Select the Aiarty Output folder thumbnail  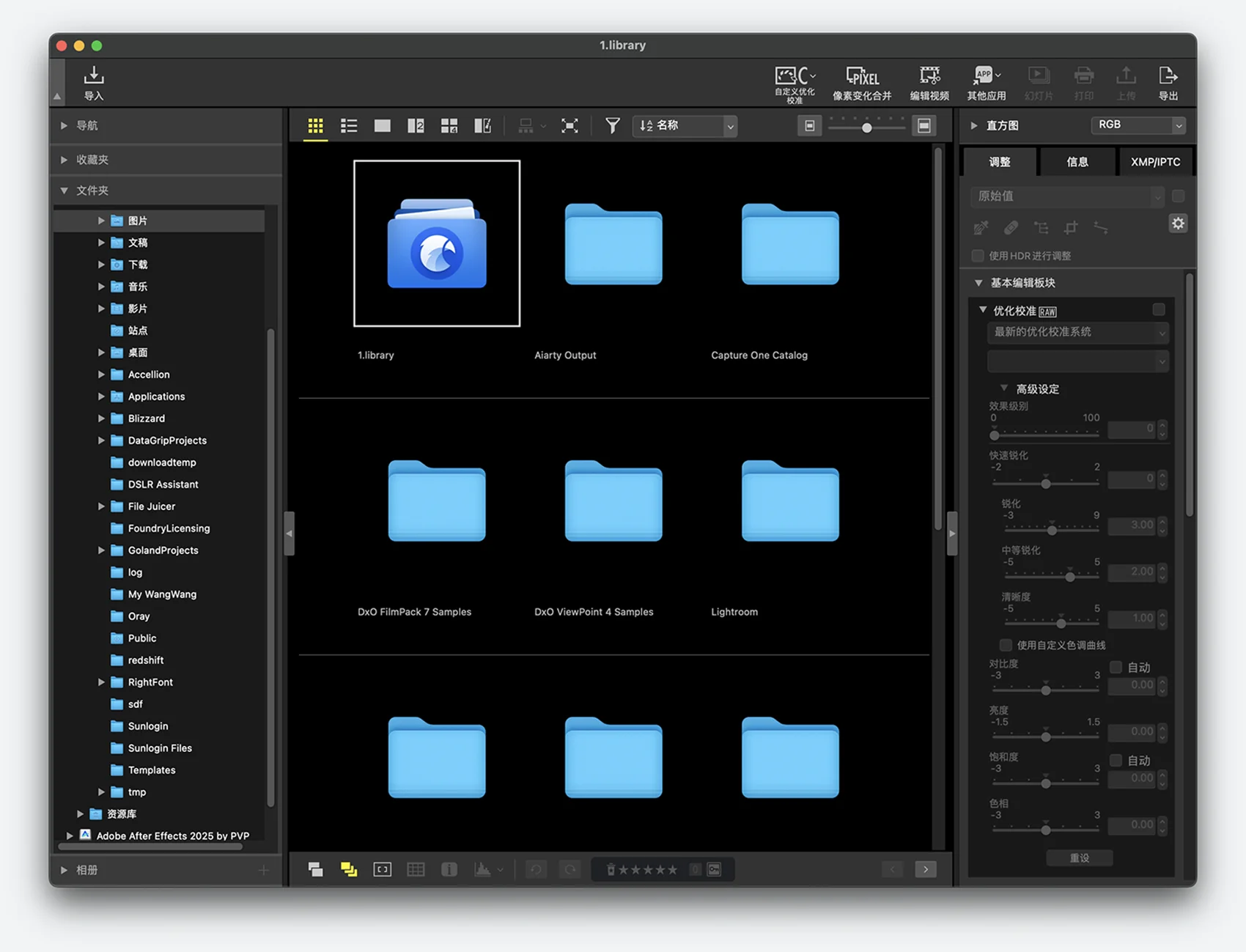(613, 244)
